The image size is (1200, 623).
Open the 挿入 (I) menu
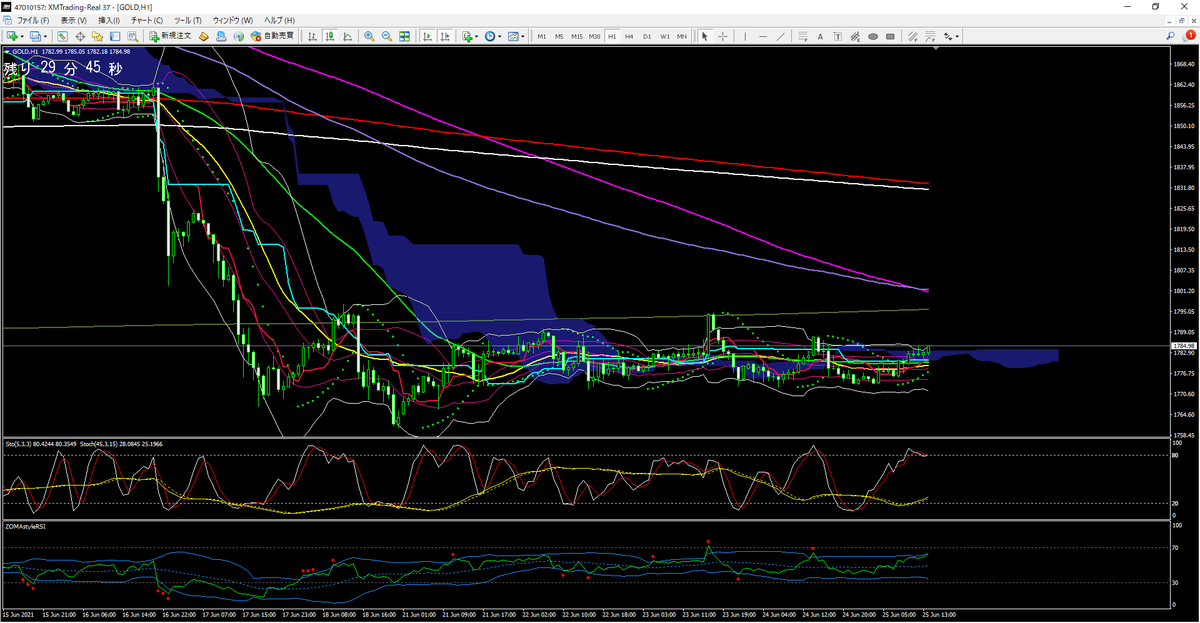tap(109, 20)
